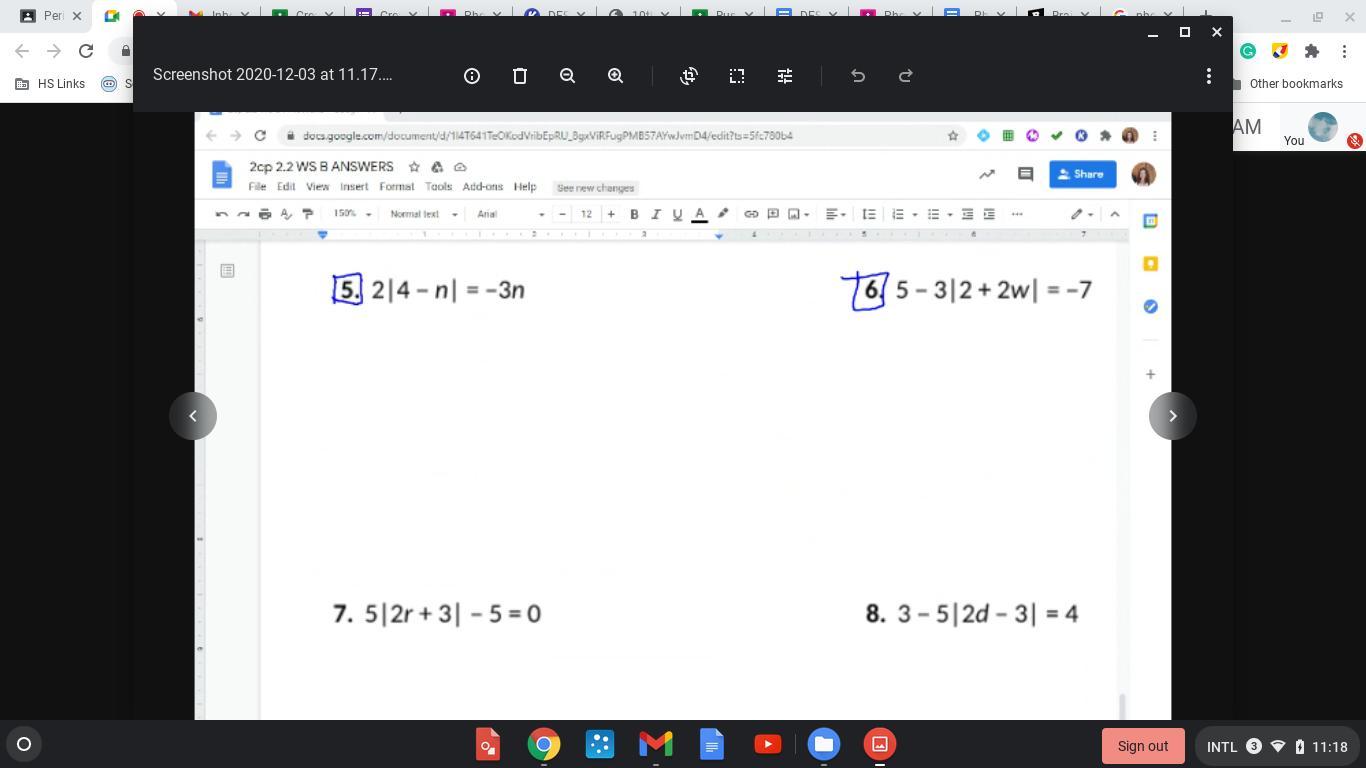The image size is (1366, 768).
Task: Go to previous image with left arrow
Action: point(193,416)
